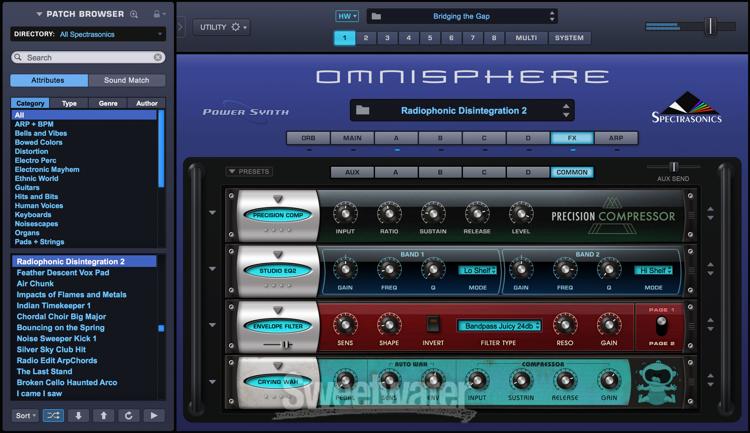Click the Crying Wah compressor GAIN knob
750x433 pixels.
click(609, 380)
